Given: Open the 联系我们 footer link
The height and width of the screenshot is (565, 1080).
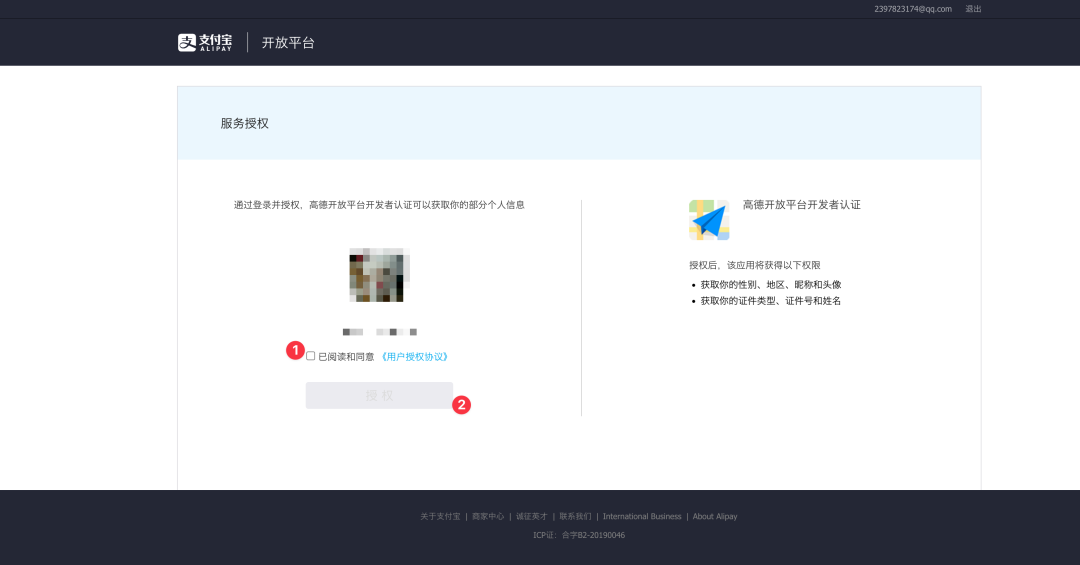Looking at the screenshot, I should click(x=575, y=517).
